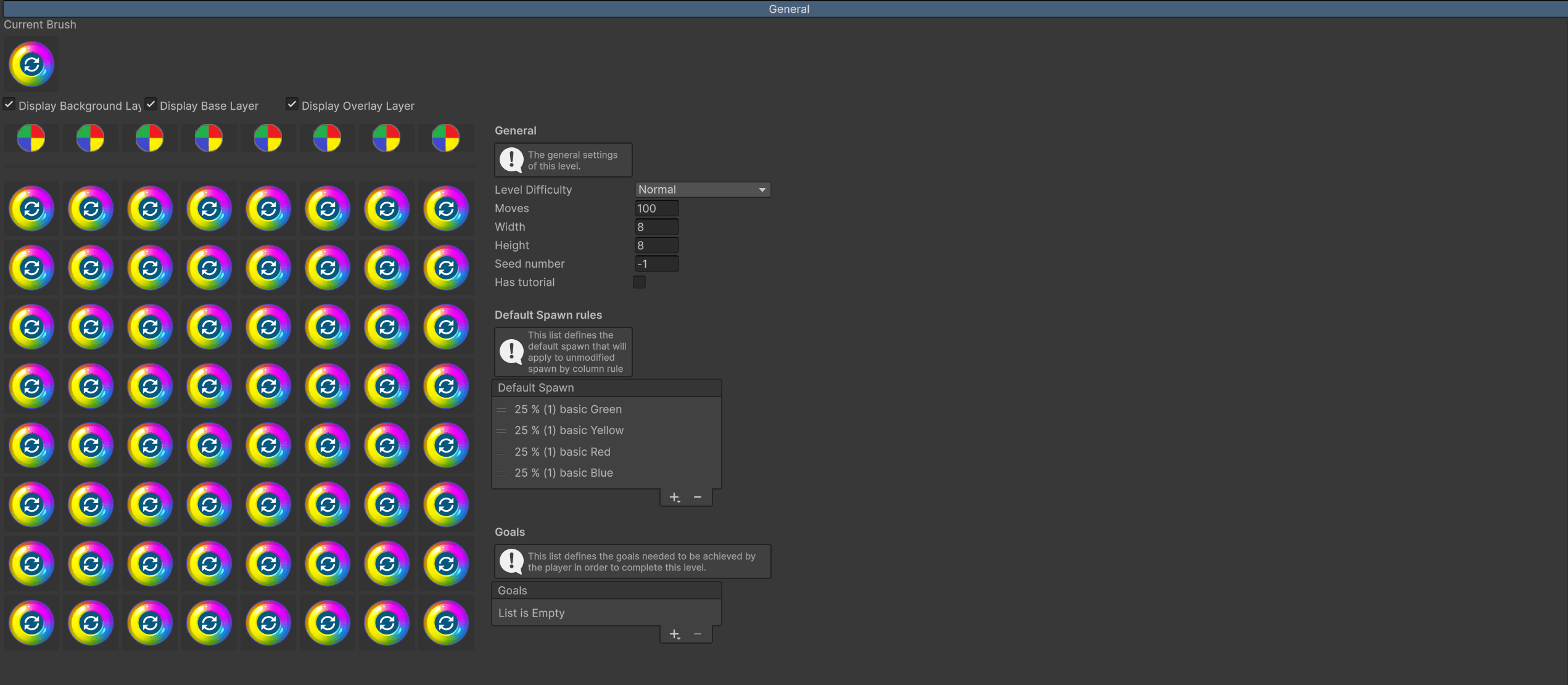Toggle Display Overlay Layer checkbox
This screenshot has width=1568, height=685.
tap(292, 104)
